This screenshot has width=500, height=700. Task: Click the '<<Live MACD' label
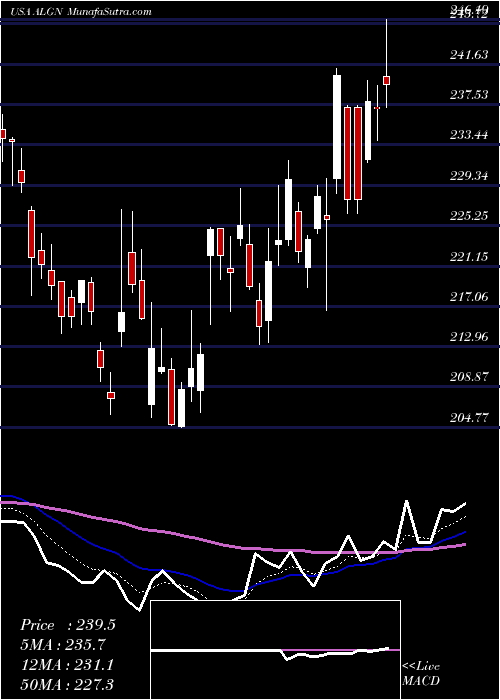click(421, 673)
